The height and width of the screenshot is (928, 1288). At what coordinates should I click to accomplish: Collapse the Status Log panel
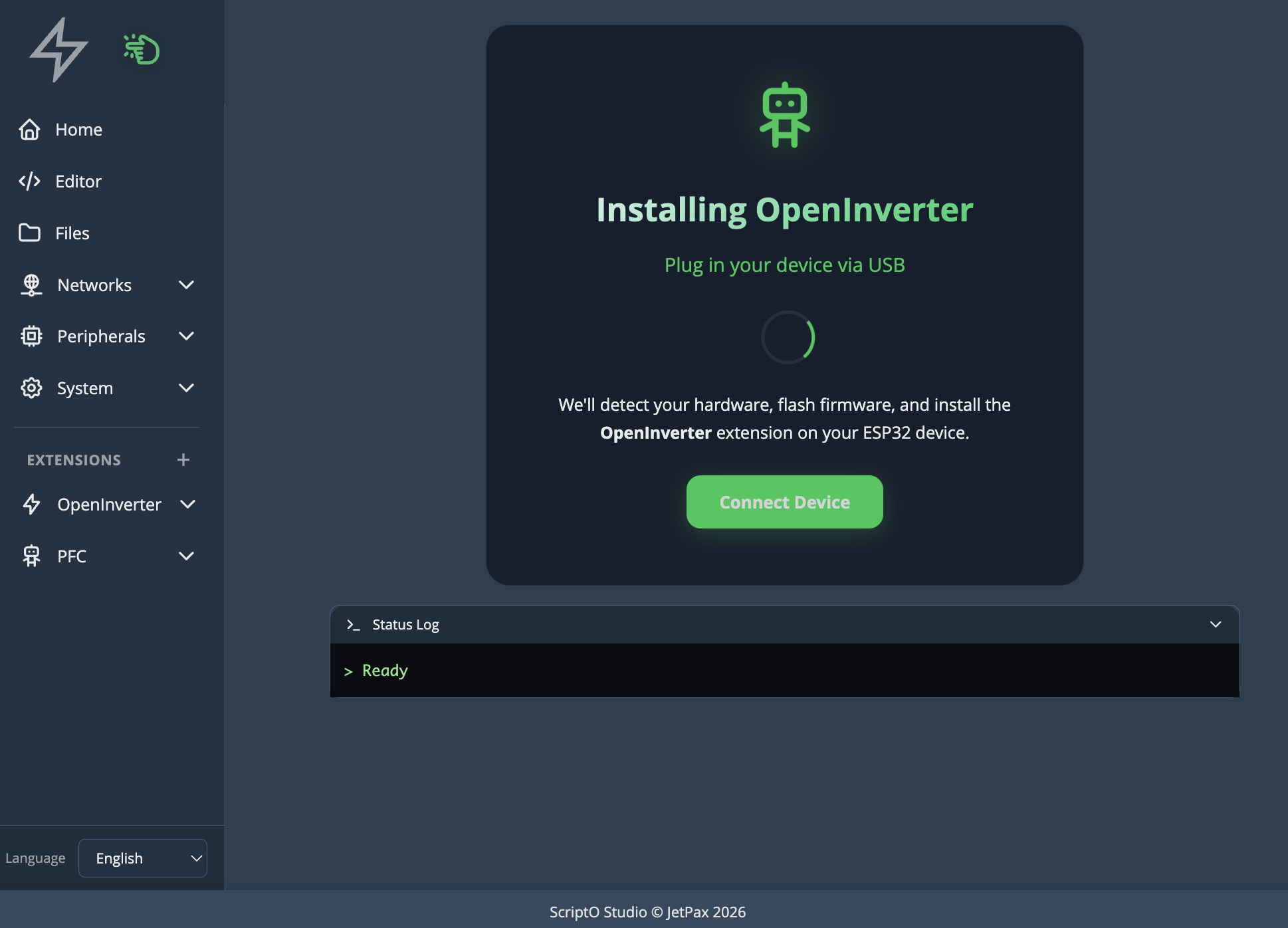pos(1216,624)
